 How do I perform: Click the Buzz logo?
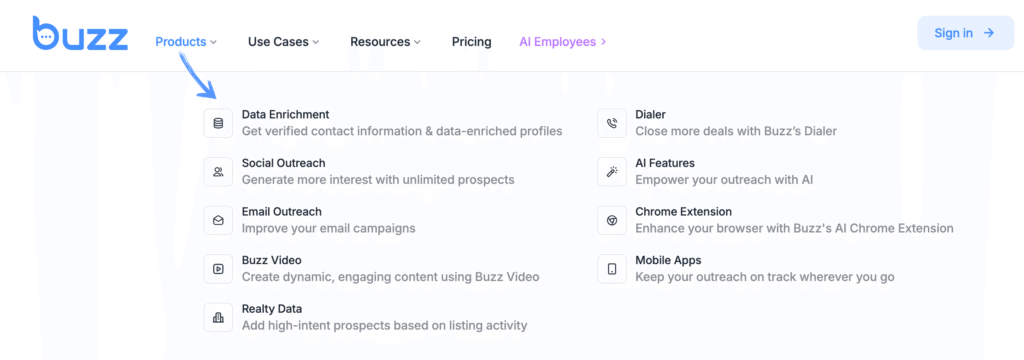(x=80, y=34)
